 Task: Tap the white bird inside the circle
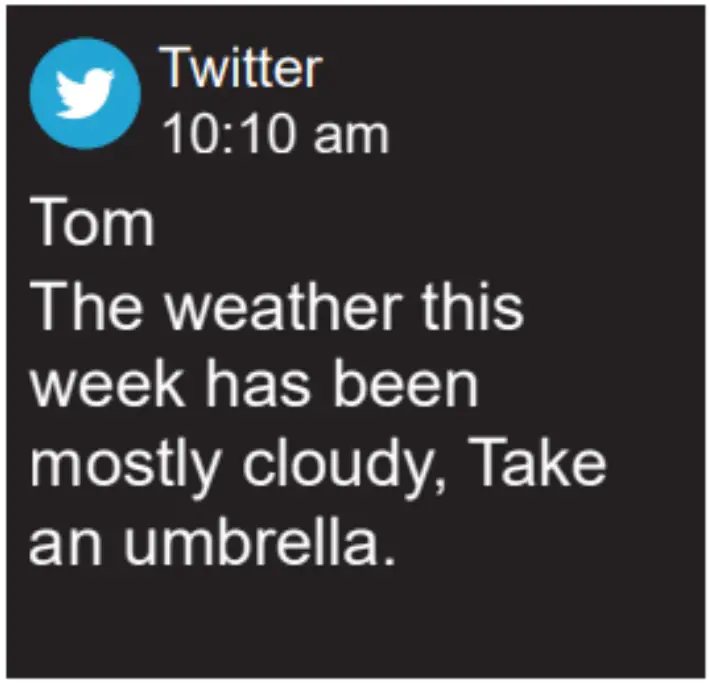(x=84, y=94)
